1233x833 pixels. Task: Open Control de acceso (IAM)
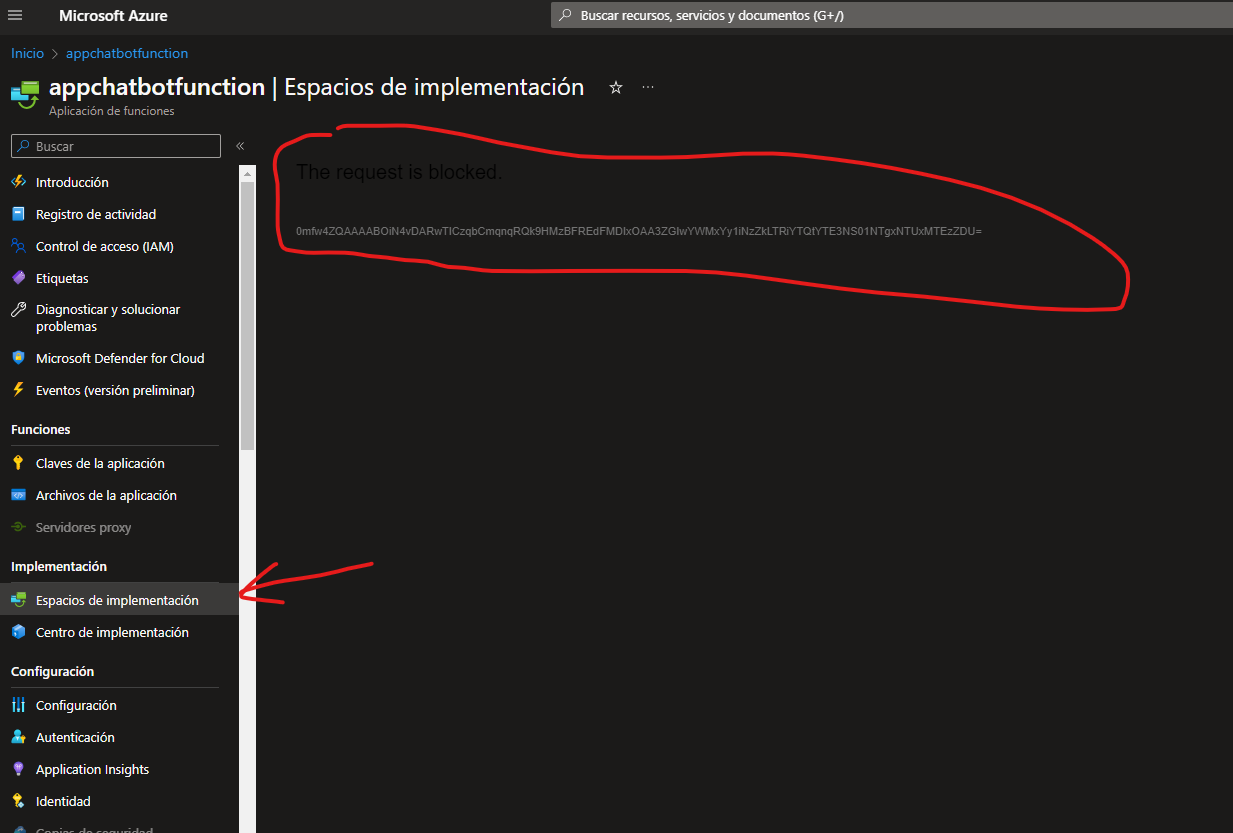click(105, 246)
